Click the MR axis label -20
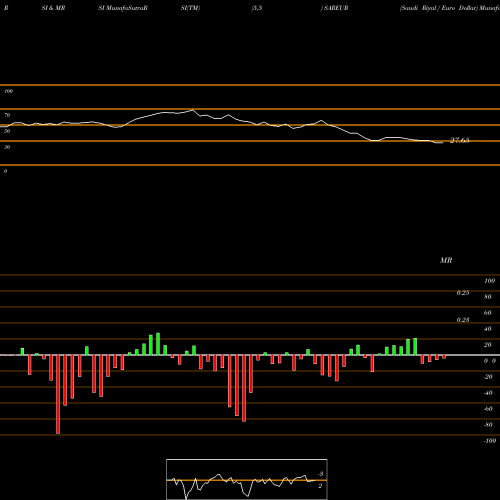500x500 pixels. (488, 377)
